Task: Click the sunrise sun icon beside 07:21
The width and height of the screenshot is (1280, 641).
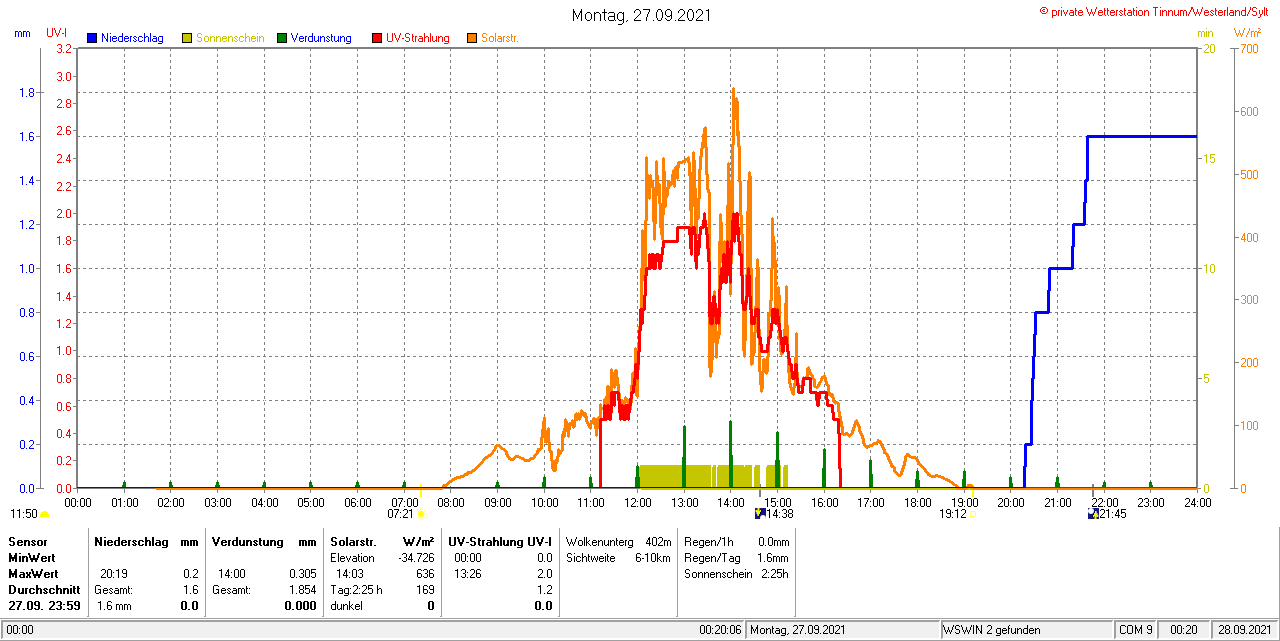Action: [x=421, y=514]
